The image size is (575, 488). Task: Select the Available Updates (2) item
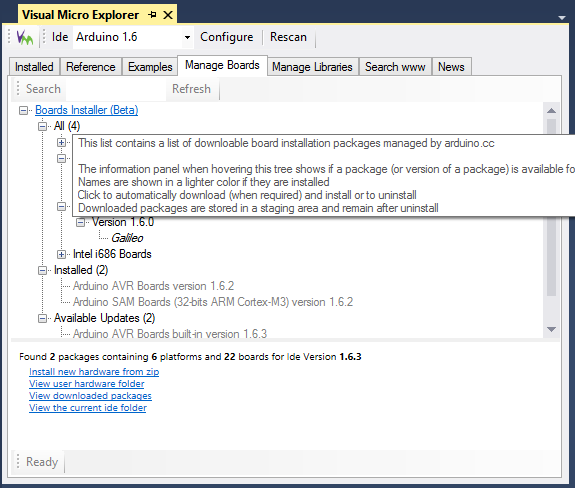(104, 318)
